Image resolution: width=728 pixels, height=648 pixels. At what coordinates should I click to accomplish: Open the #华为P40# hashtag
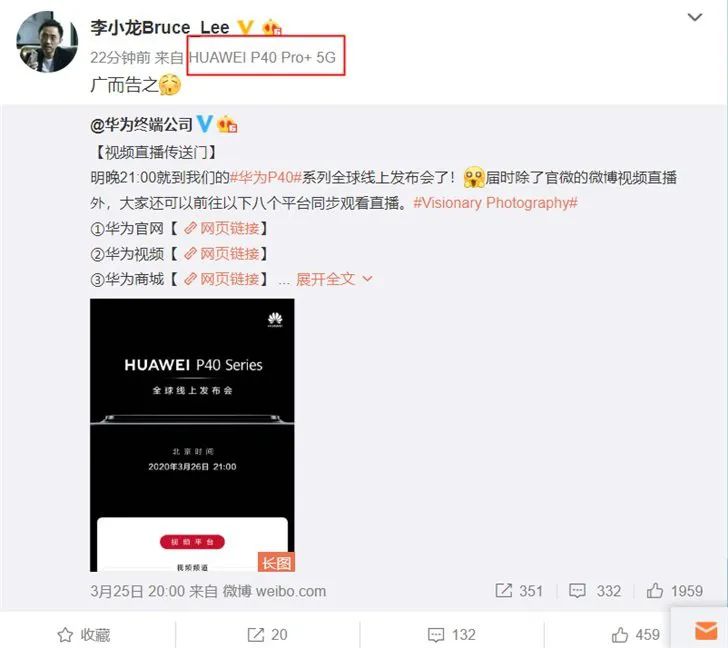tap(266, 177)
